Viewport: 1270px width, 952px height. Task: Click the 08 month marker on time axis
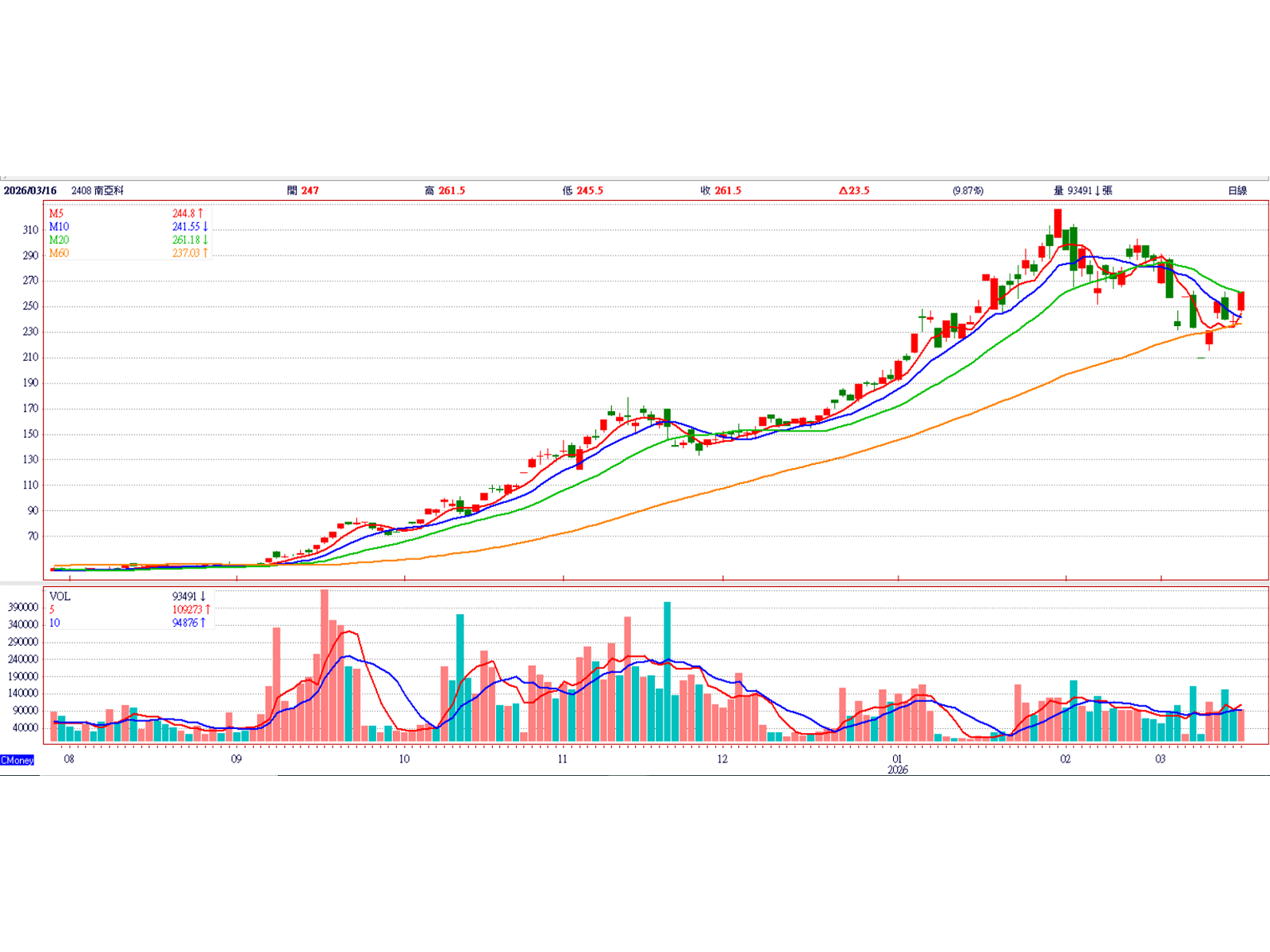click(69, 759)
